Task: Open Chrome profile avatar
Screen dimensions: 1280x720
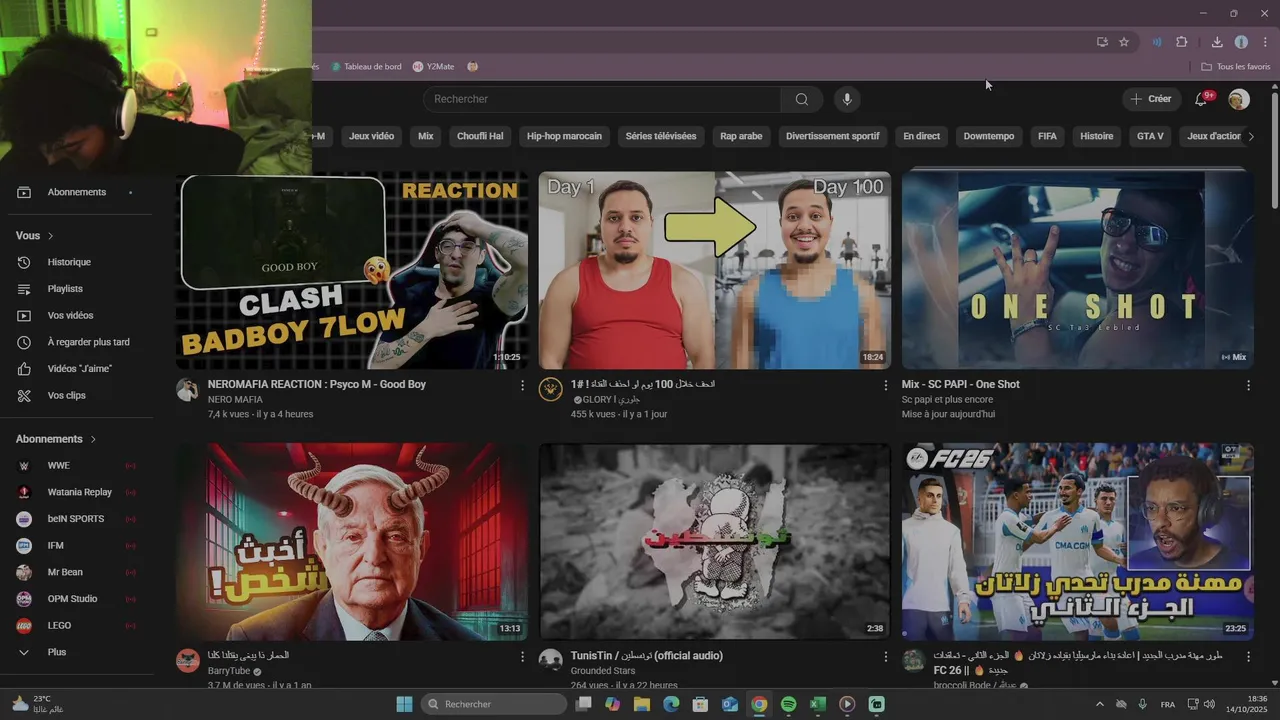Action: (1241, 42)
